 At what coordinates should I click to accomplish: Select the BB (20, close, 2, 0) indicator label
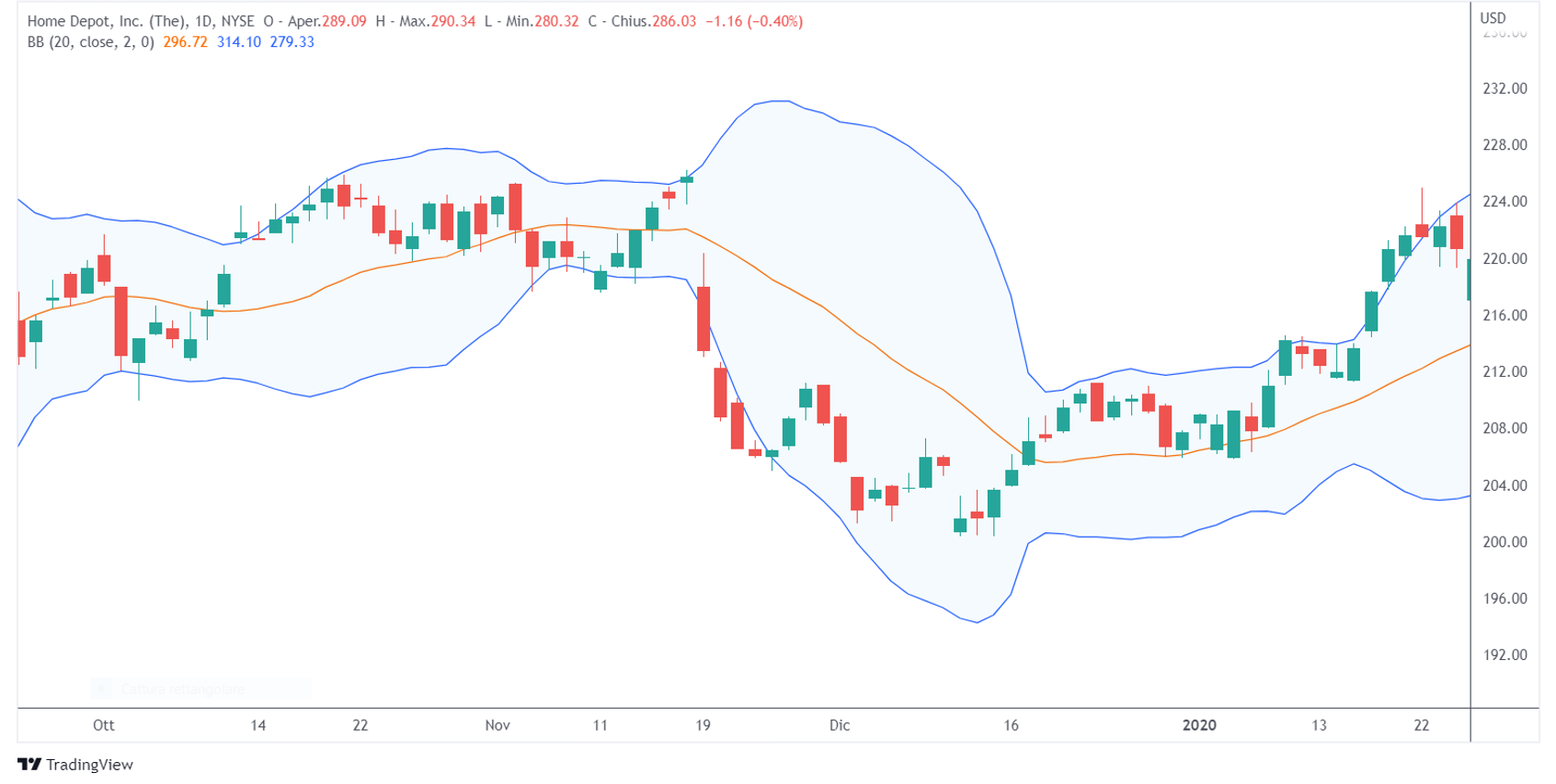point(90,42)
